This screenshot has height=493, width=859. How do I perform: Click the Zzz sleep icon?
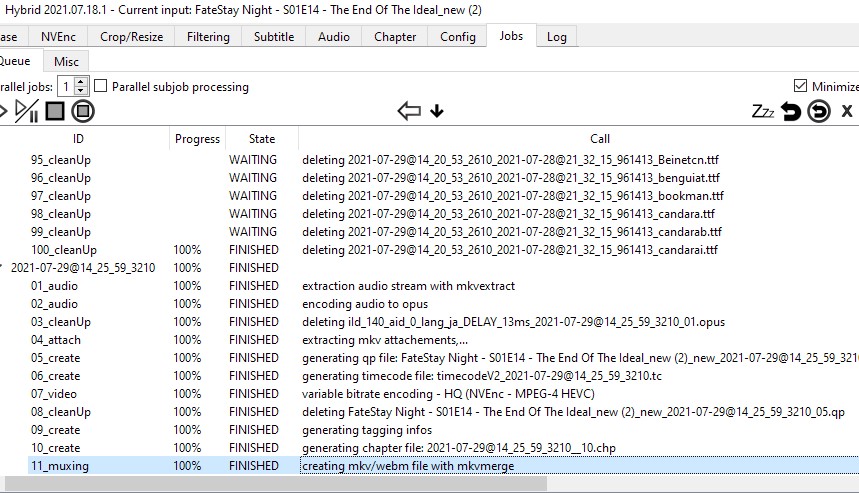(763, 111)
